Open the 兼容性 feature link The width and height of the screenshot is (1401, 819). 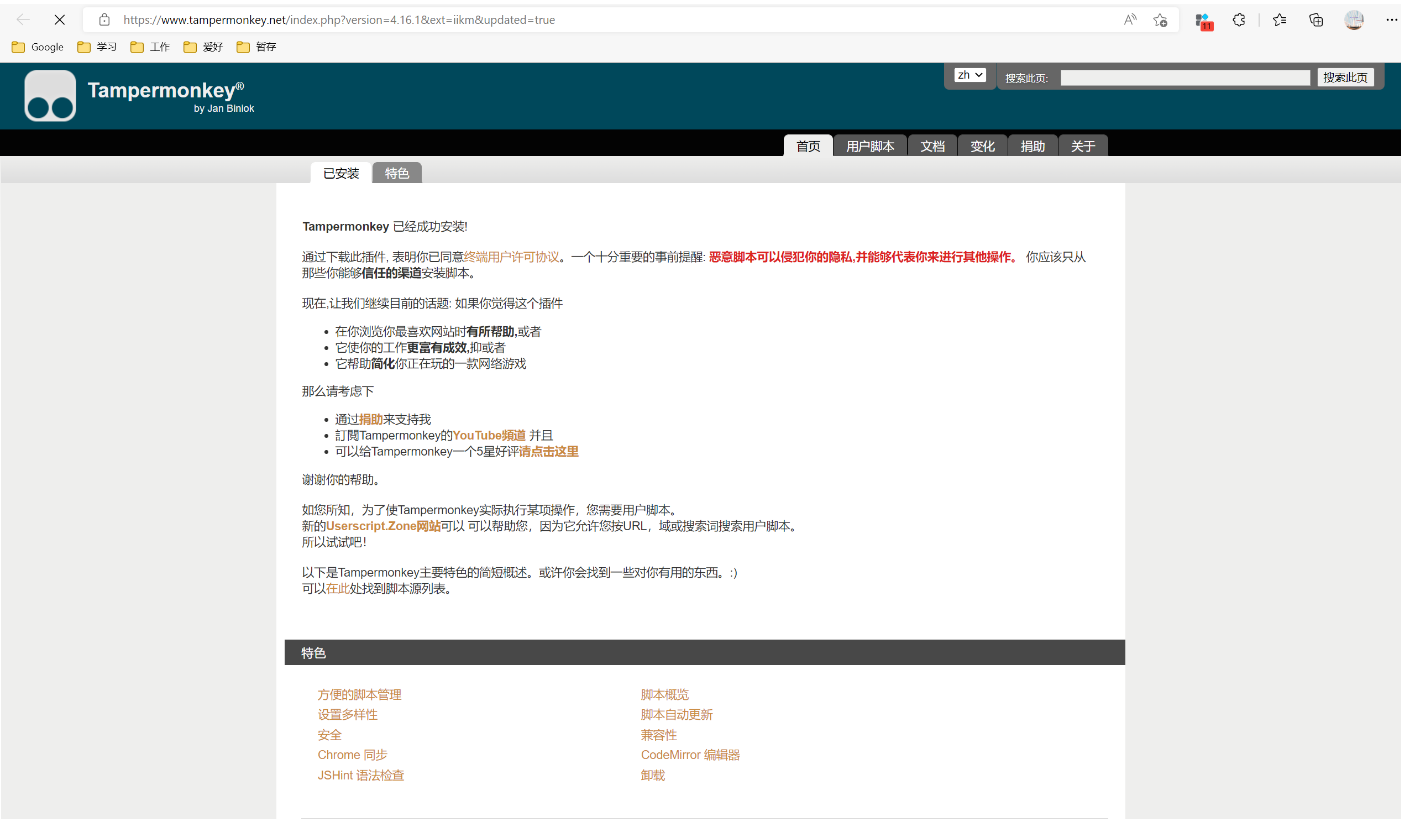point(659,735)
